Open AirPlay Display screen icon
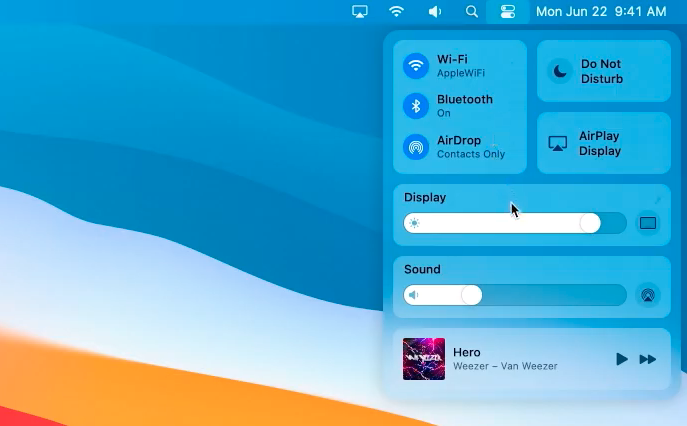This screenshot has width=687, height=426. (x=558, y=143)
